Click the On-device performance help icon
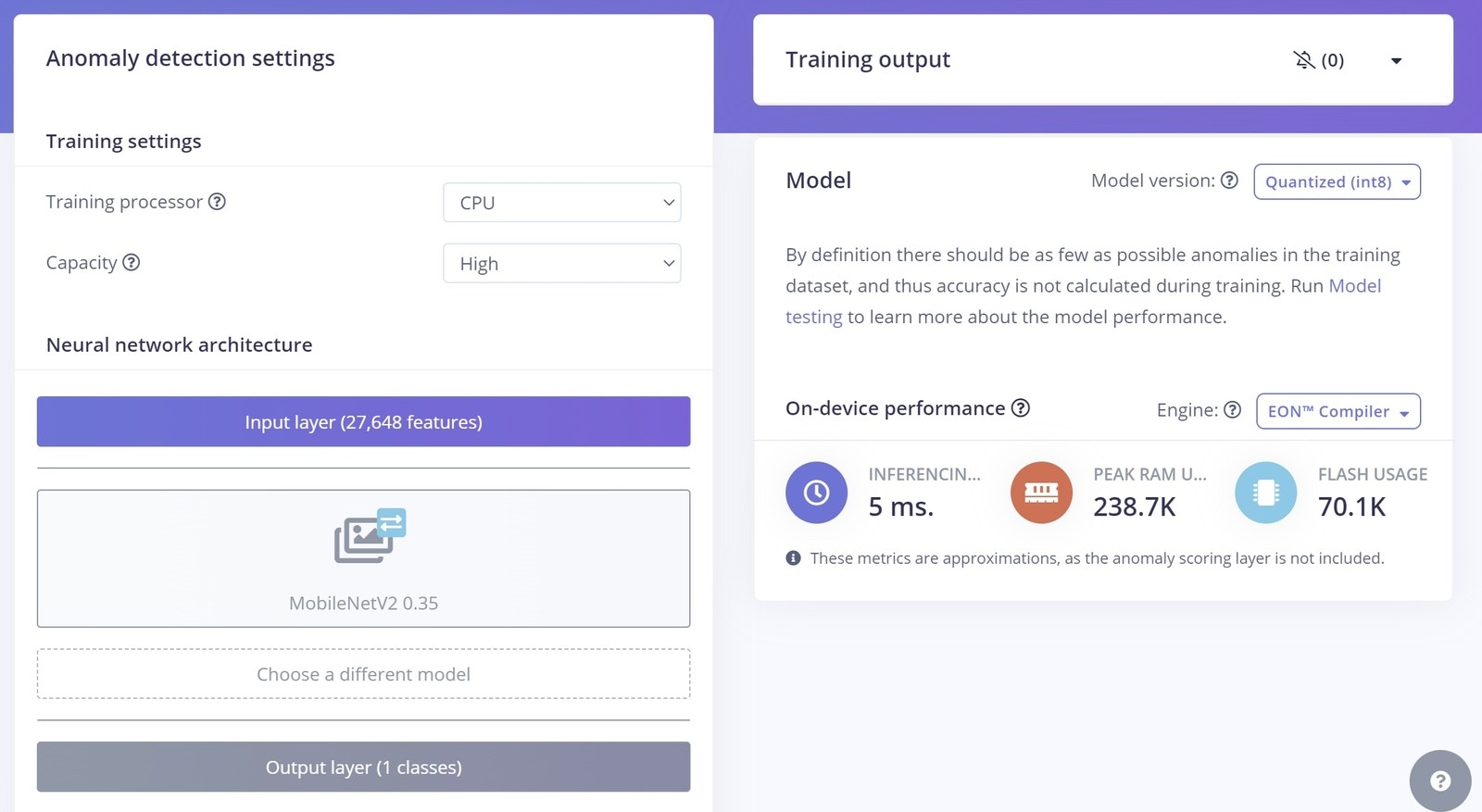The width and height of the screenshot is (1482, 812). (1021, 408)
